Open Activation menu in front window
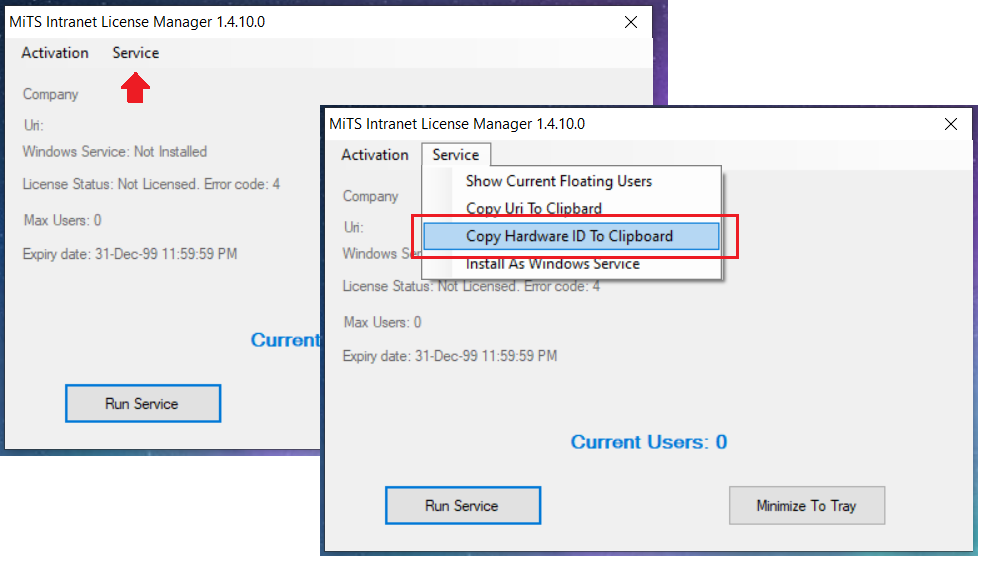This screenshot has width=986, height=562. click(375, 155)
